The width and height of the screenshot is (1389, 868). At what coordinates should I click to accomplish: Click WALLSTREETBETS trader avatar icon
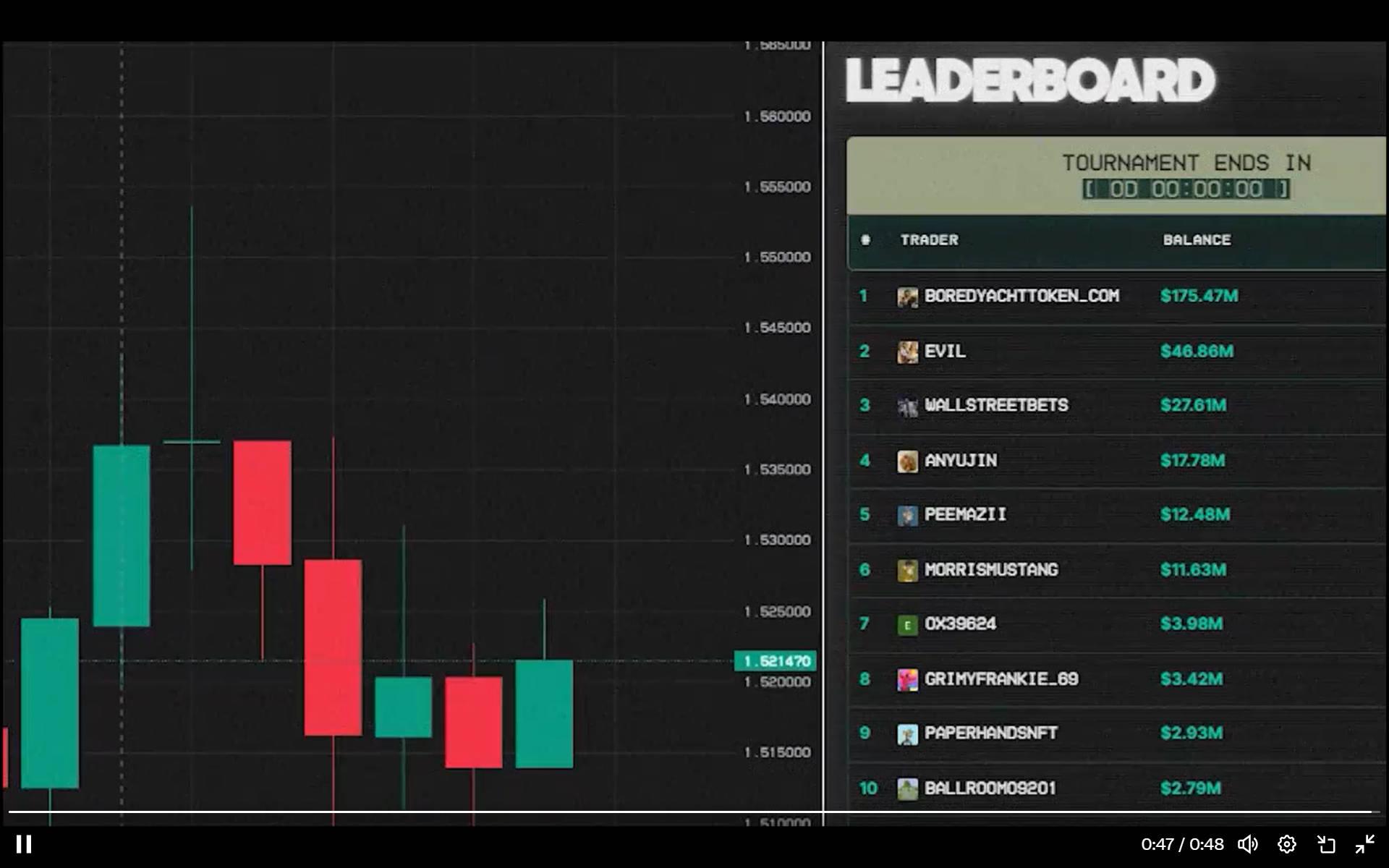tap(906, 405)
